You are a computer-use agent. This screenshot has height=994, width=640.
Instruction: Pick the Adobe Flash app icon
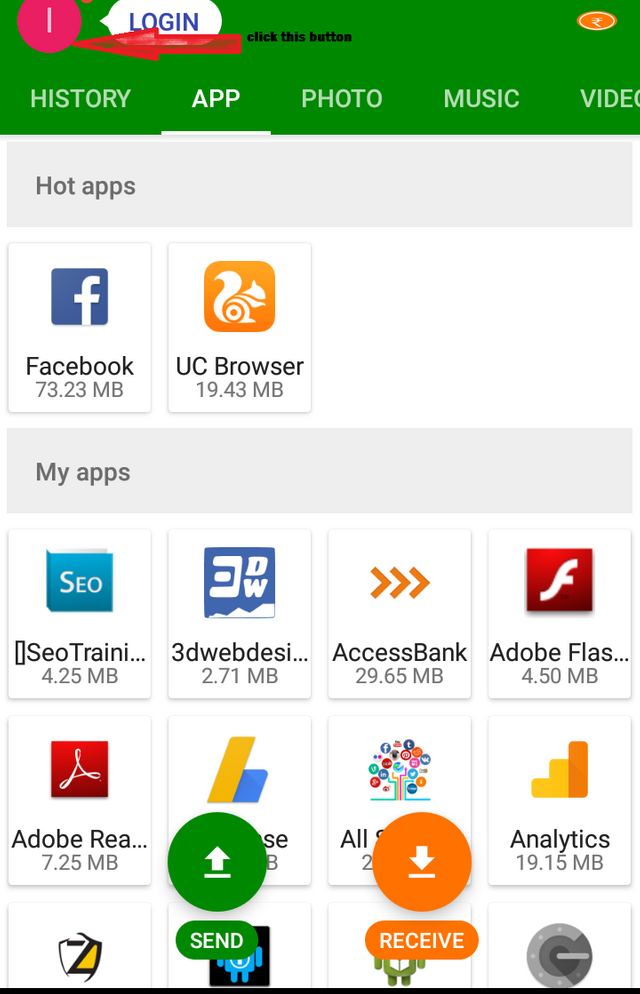[559, 582]
